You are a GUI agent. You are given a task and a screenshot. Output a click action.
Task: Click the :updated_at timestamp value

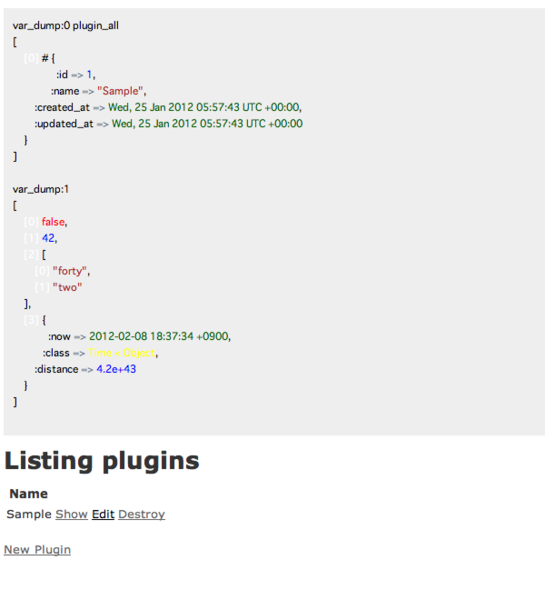click(207, 124)
